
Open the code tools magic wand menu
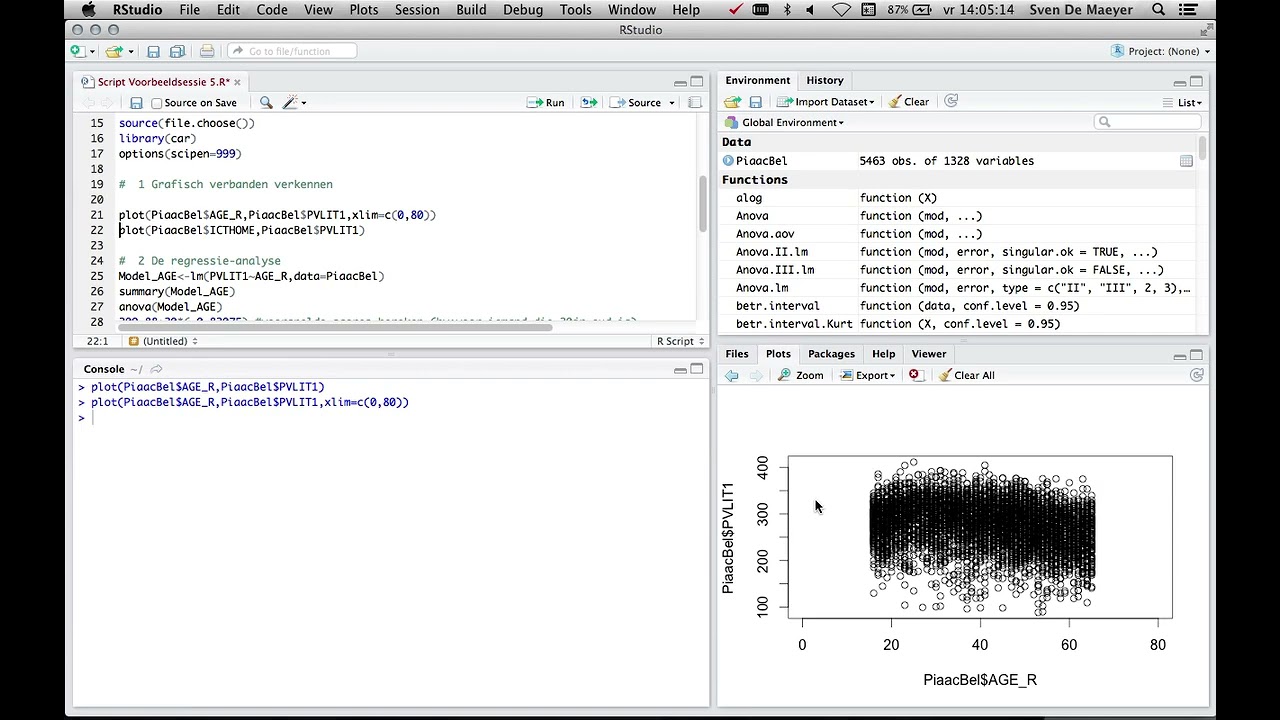[294, 102]
